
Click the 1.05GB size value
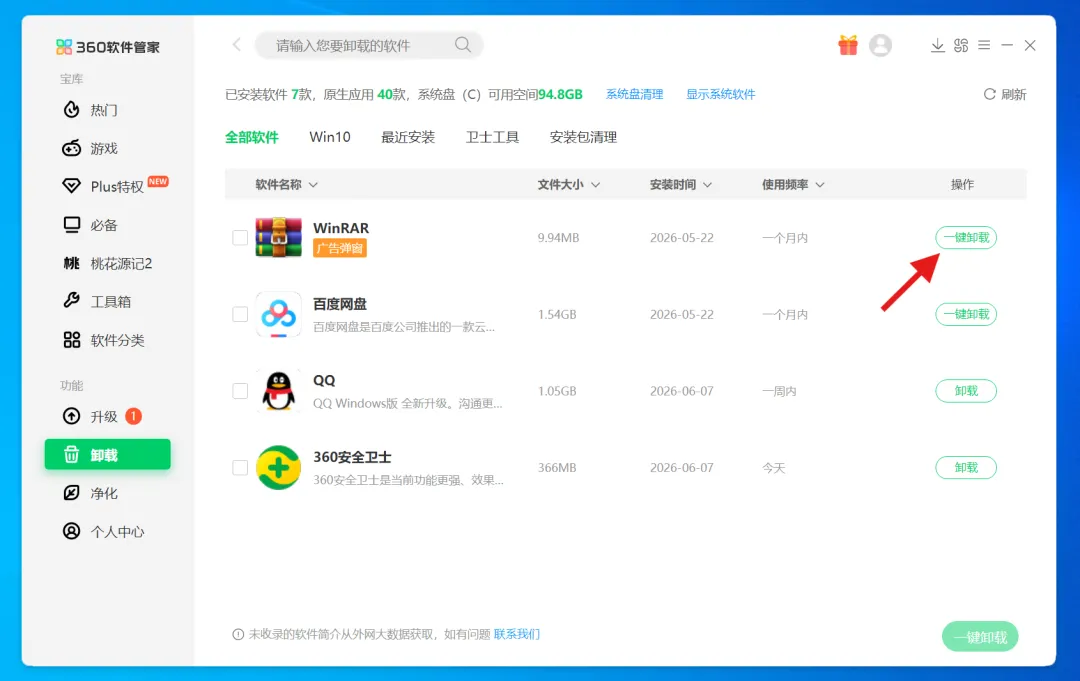pyautogui.click(x=557, y=390)
